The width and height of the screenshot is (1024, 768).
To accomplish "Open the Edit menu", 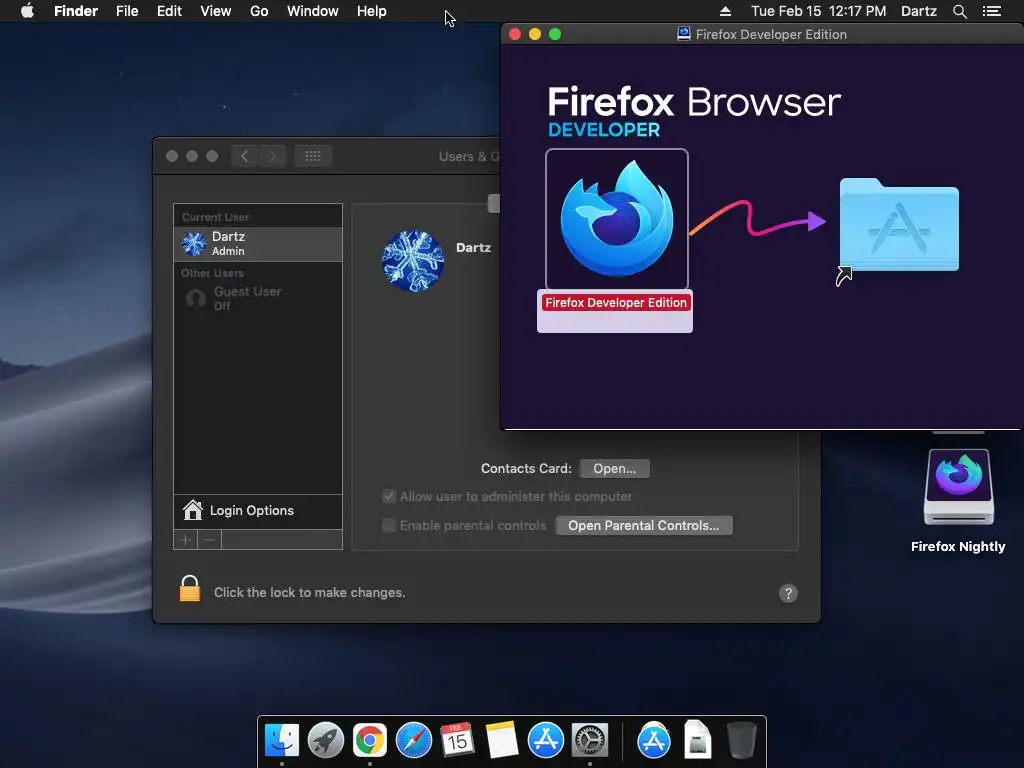I will [169, 11].
